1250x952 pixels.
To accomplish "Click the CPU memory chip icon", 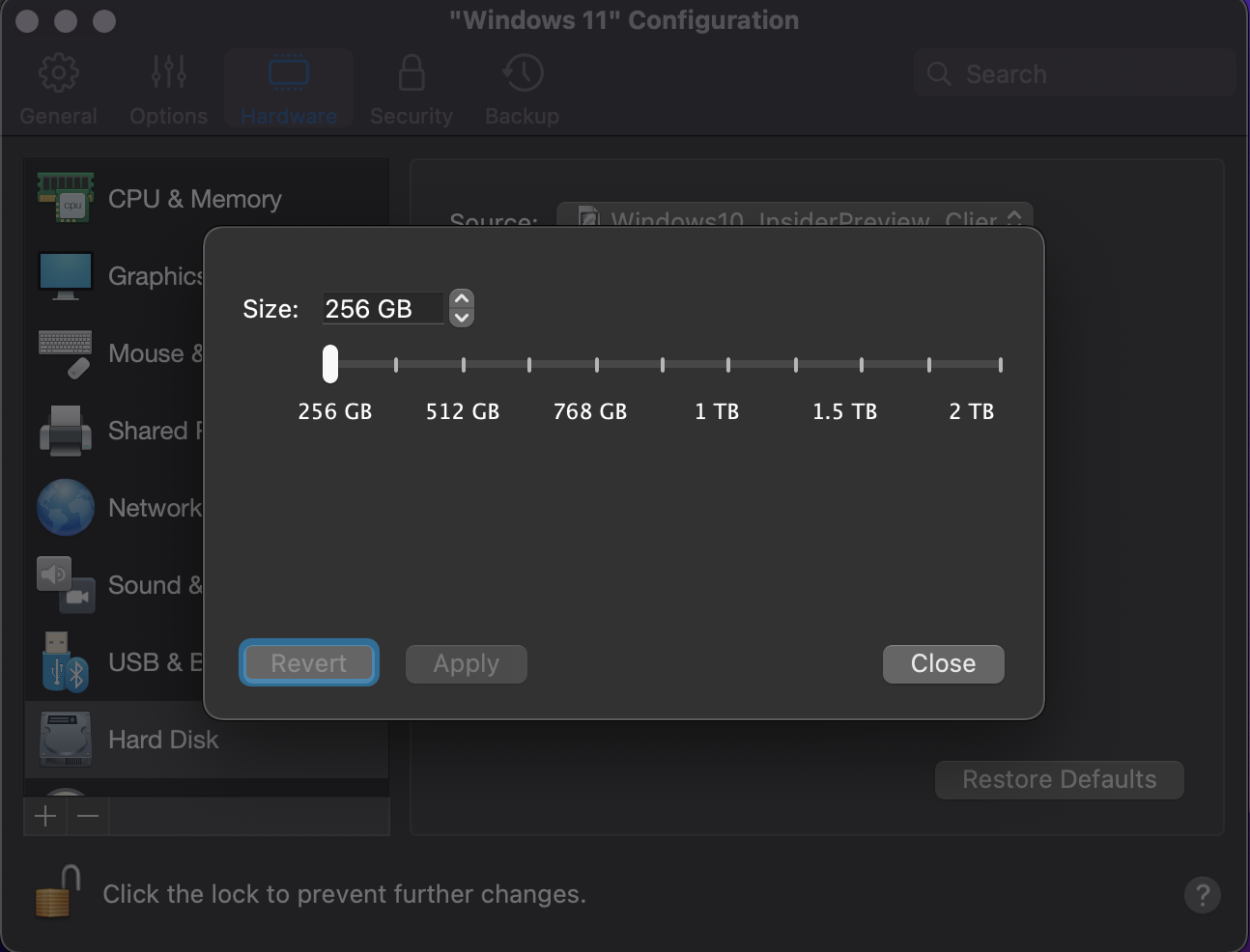I will tap(66, 198).
